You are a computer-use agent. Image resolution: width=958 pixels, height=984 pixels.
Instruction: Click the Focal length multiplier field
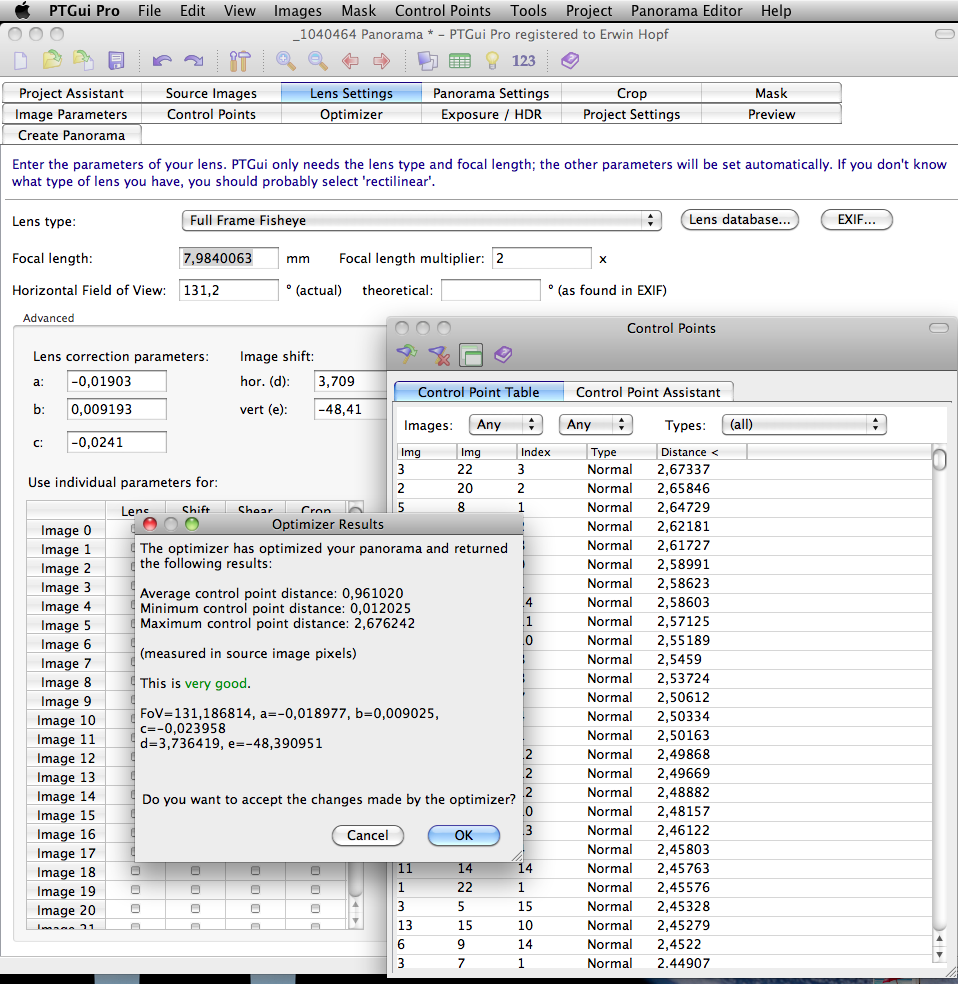pyautogui.click(x=541, y=258)
